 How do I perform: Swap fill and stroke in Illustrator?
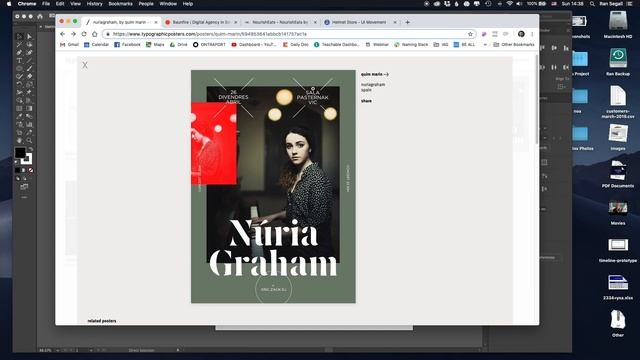point(31,149)
